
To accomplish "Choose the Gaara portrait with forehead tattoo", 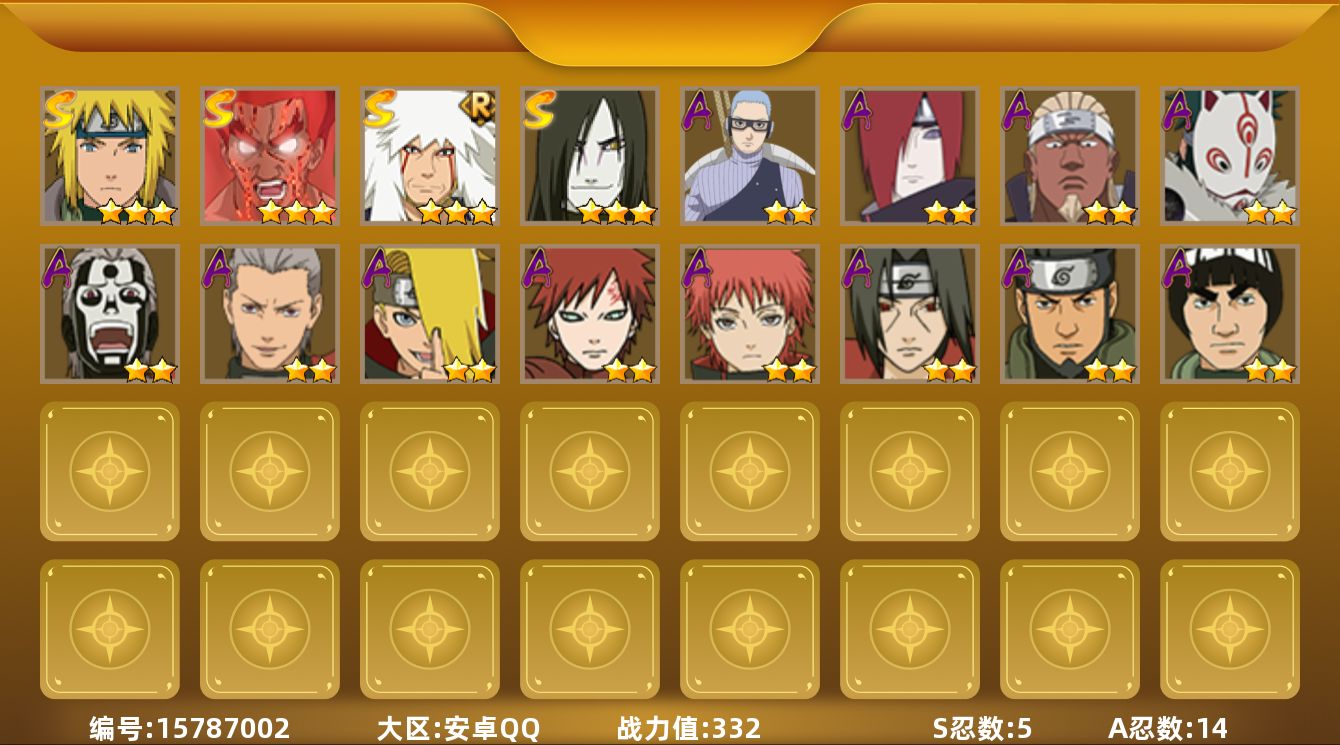I will coord(590,314).
